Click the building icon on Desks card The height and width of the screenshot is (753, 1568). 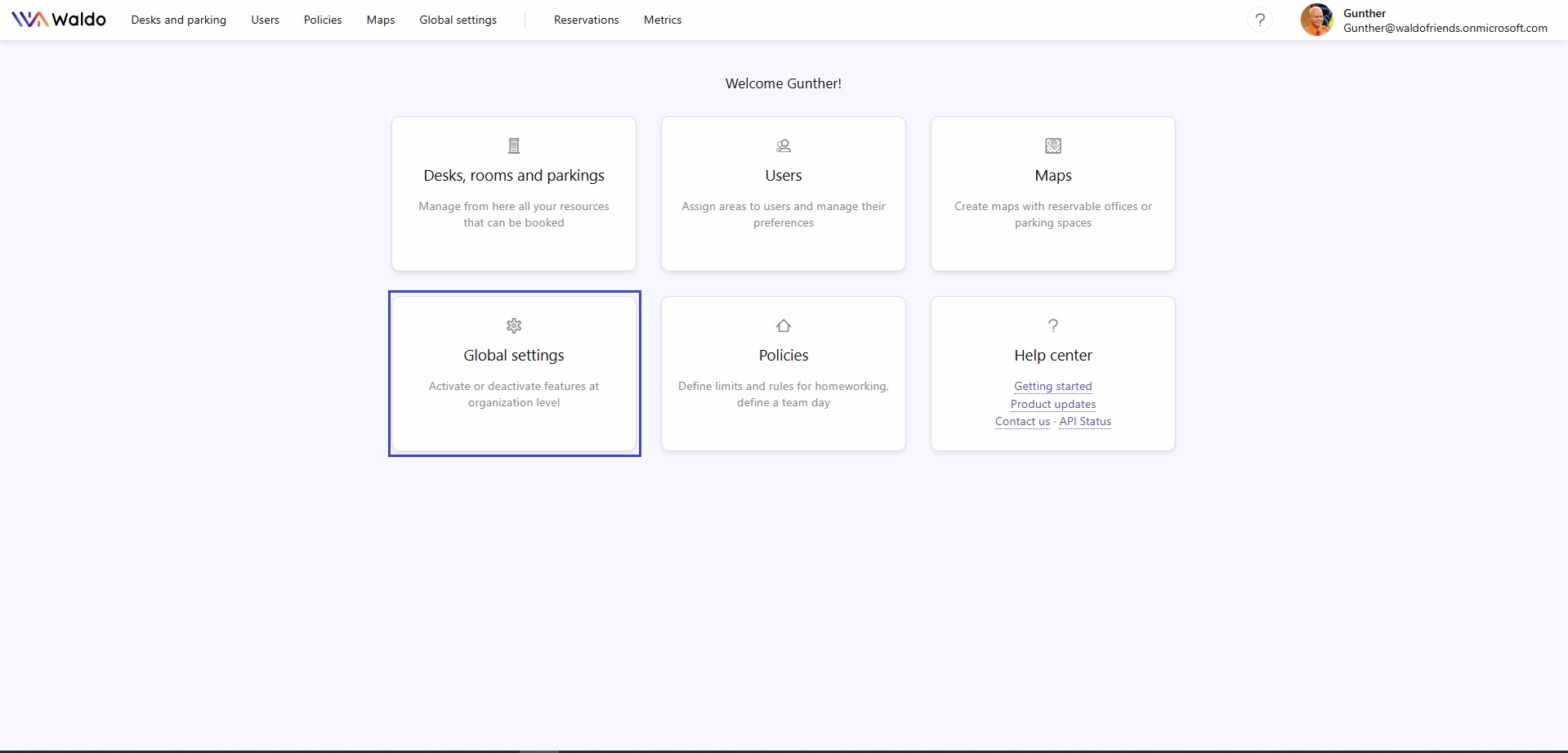(x=514, y=146)
